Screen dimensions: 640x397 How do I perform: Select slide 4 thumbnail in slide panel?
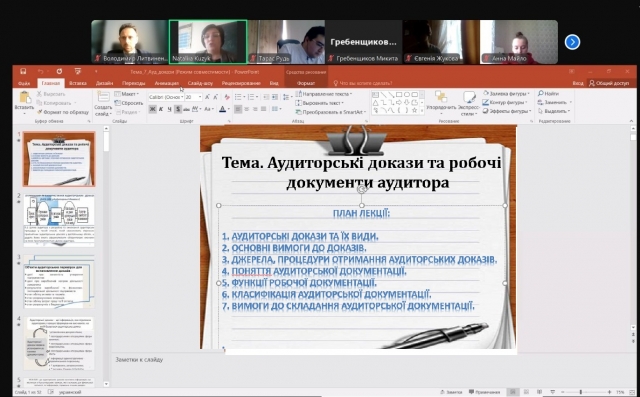59,343
